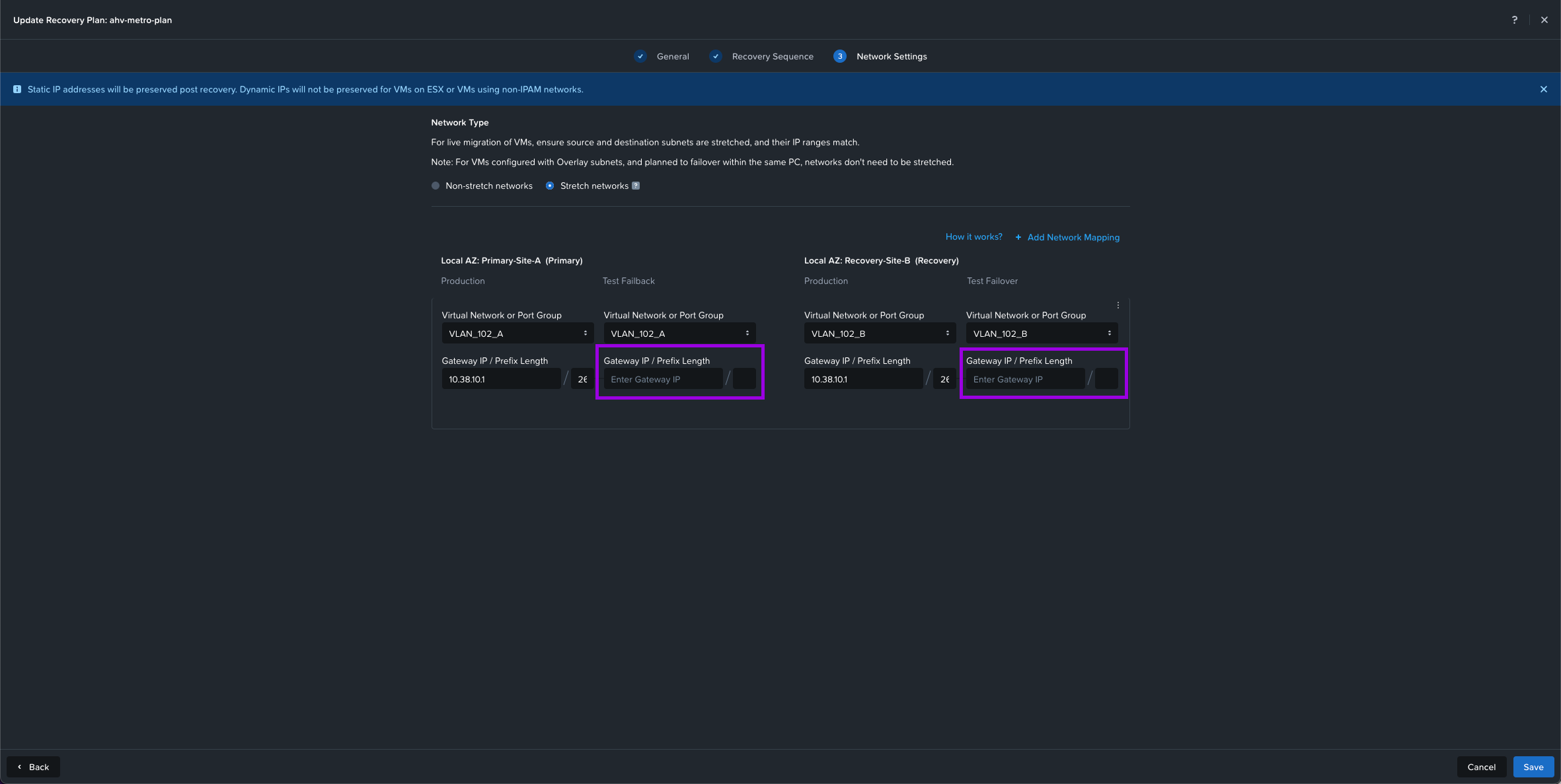Image resolution: width=1561 pixels, height=784 pixels.
Task: Select the Network Settings step tab
Action: (892, 56)
